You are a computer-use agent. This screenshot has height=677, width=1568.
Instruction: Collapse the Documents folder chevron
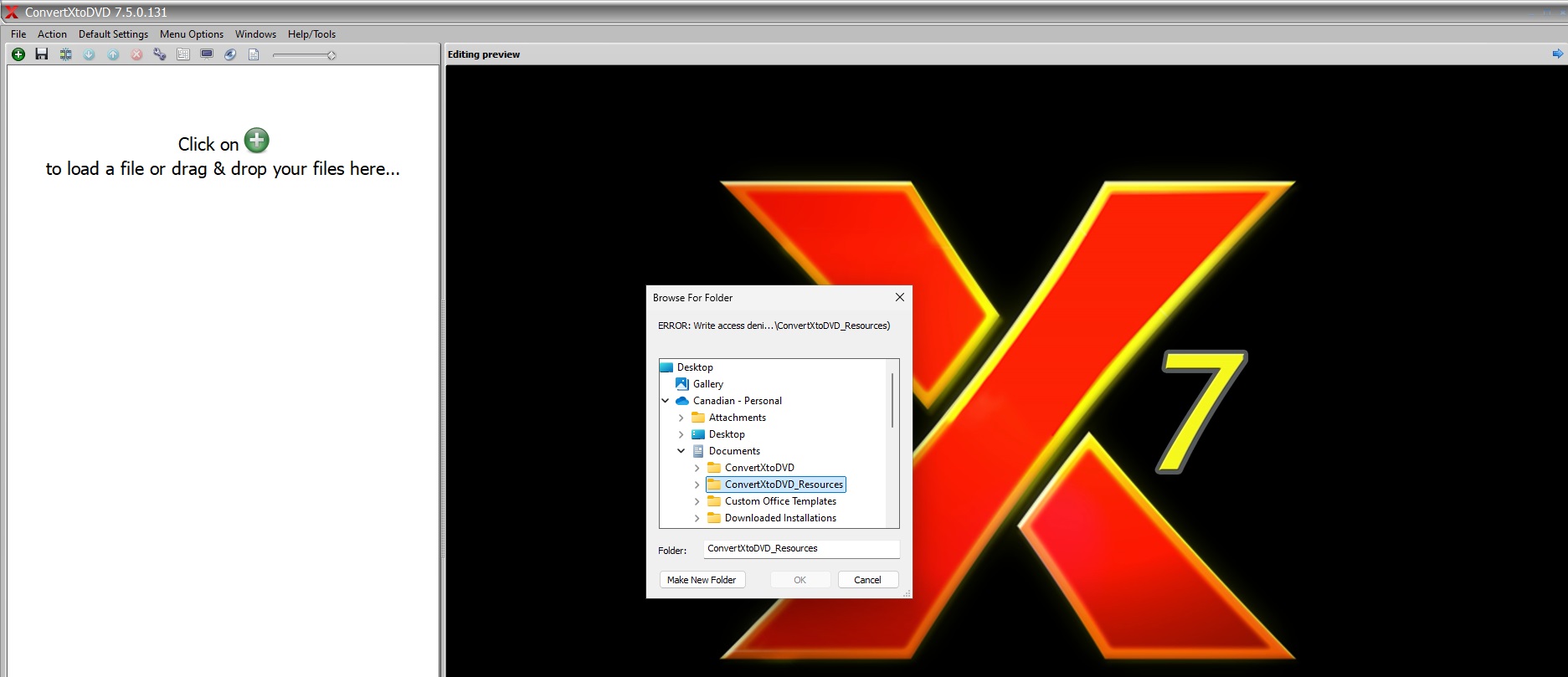pos(681,451)
